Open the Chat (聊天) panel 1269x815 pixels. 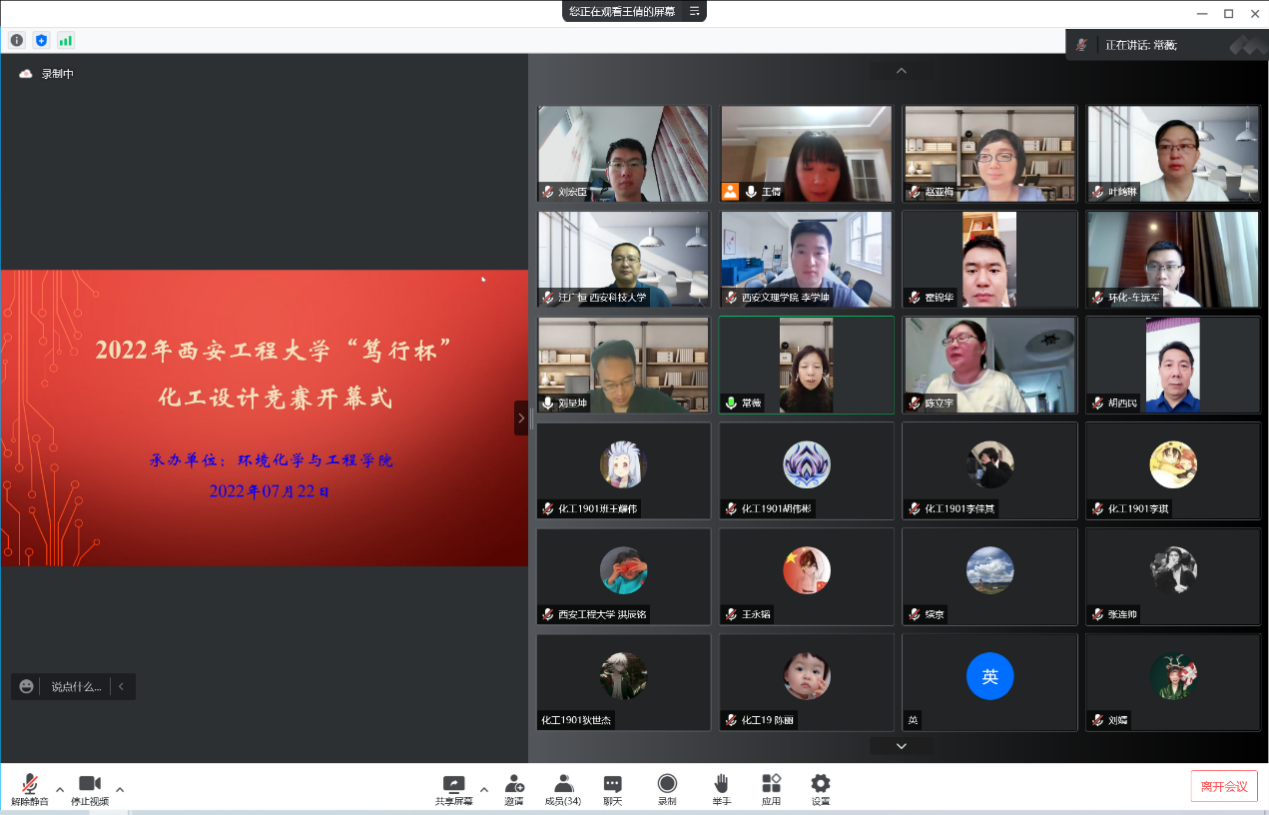pyautogui.click(x=612, y=788)
